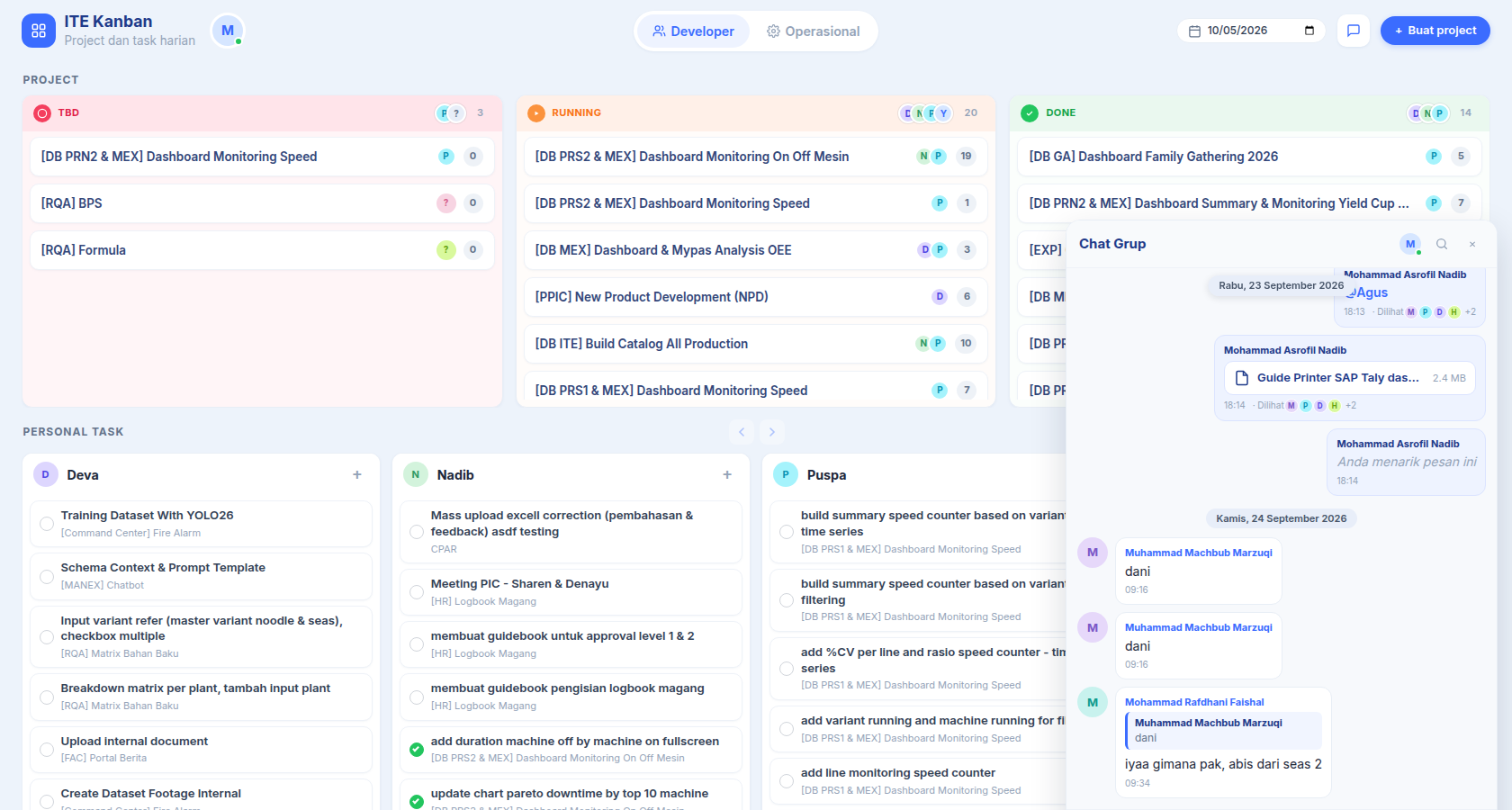The image size is (1512, 810).
Task: Add a task to Deva's column
Action: [x=357, y=474]
